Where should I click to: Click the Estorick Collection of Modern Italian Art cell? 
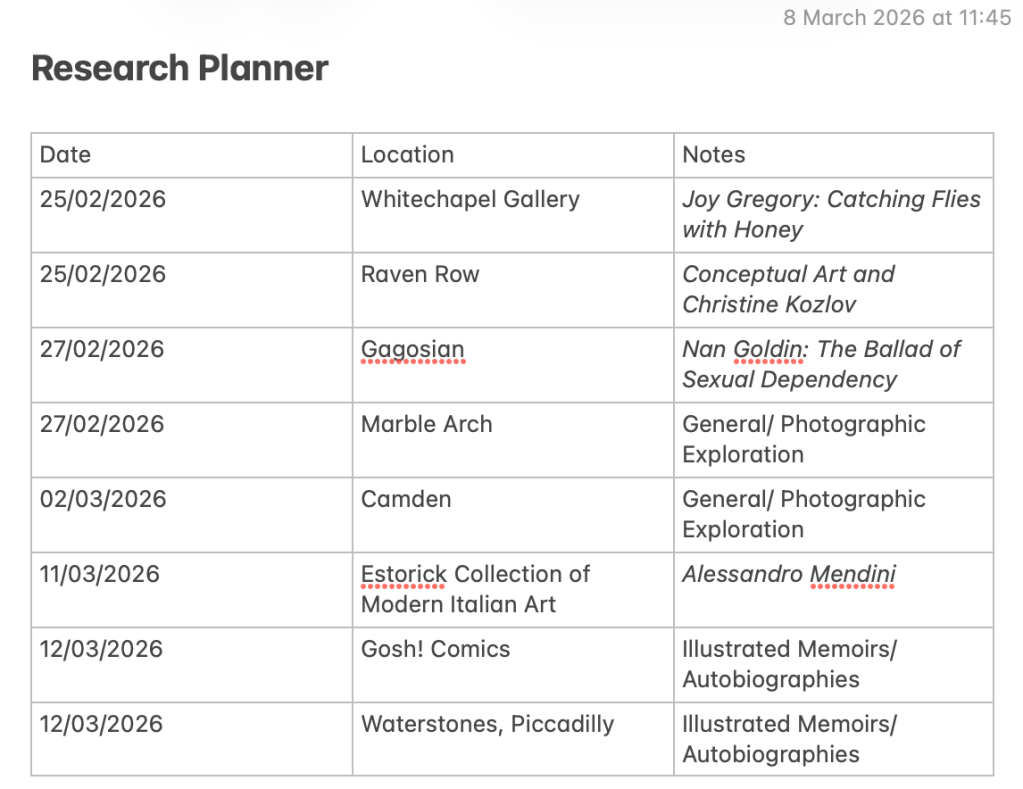(475, 589)
